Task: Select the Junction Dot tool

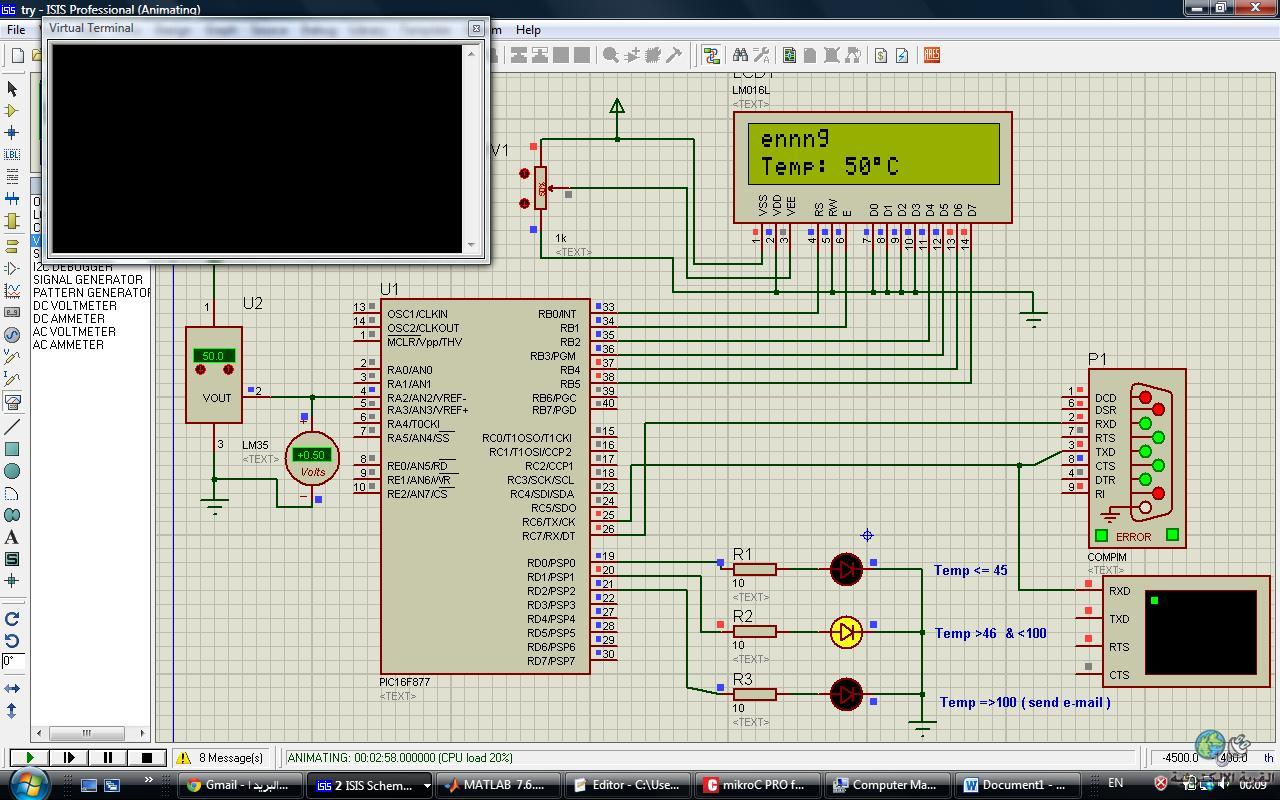Action: 12,132
